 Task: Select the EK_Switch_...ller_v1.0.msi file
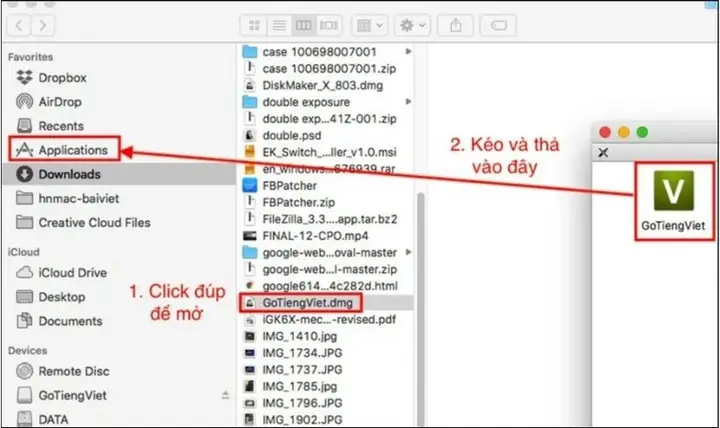(329, 152)
